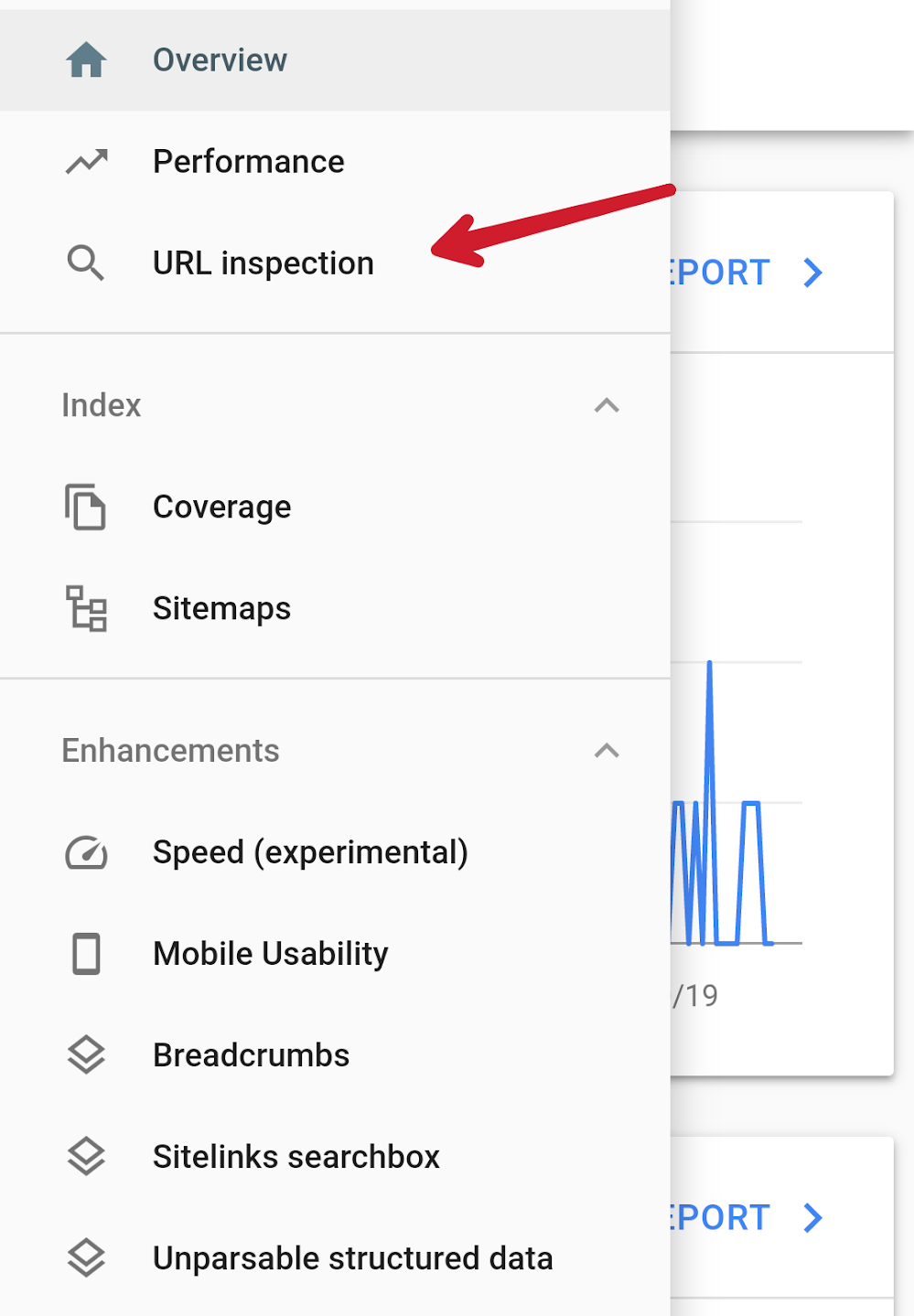This screenshot has width=914, height=1316.
Task: Click the Mobile Usability phone icon
Action: [86, 954]
